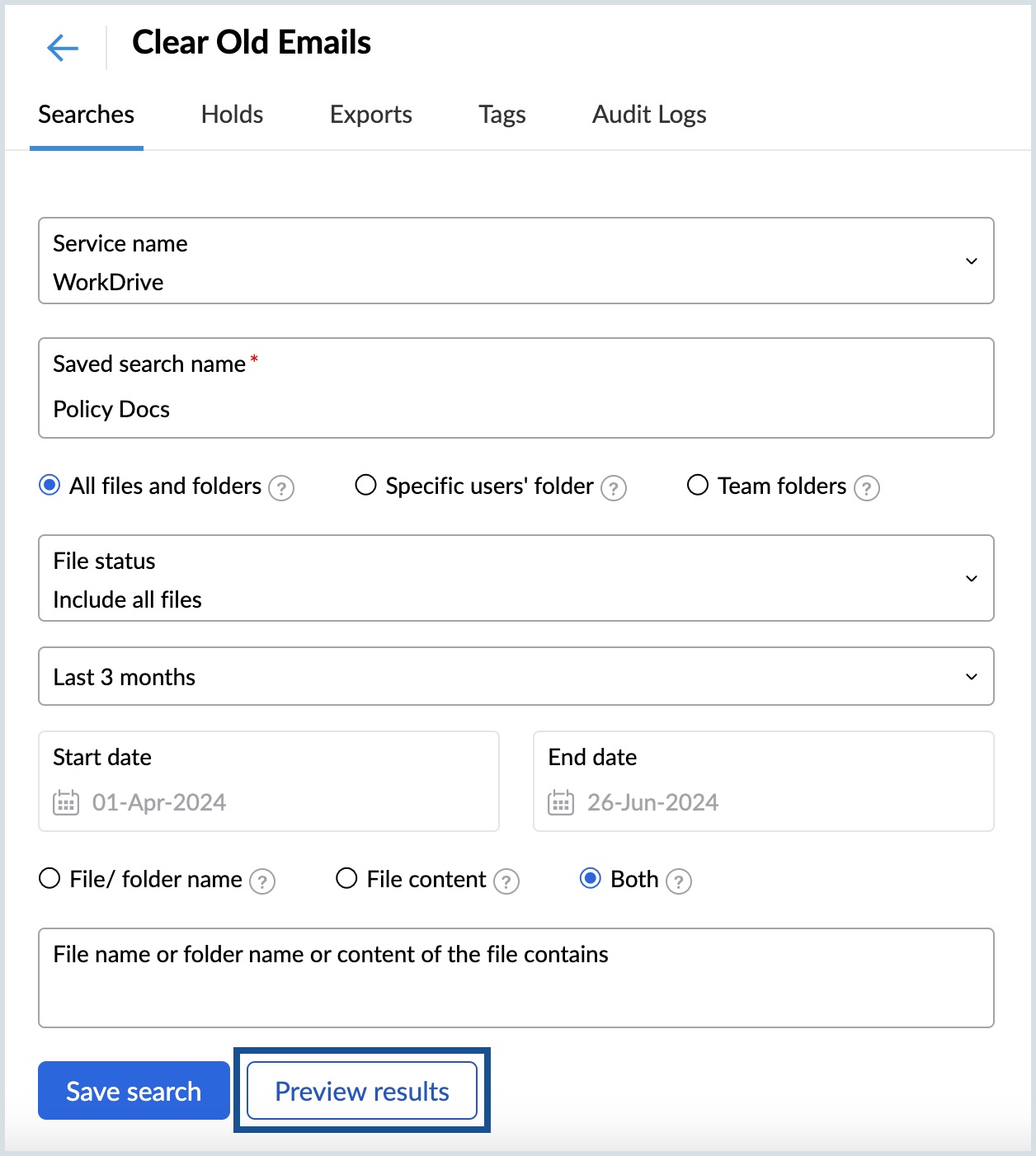1036x1156 pixels.
Task: Switch to the Tags tab
Action: tap(502, 115)
